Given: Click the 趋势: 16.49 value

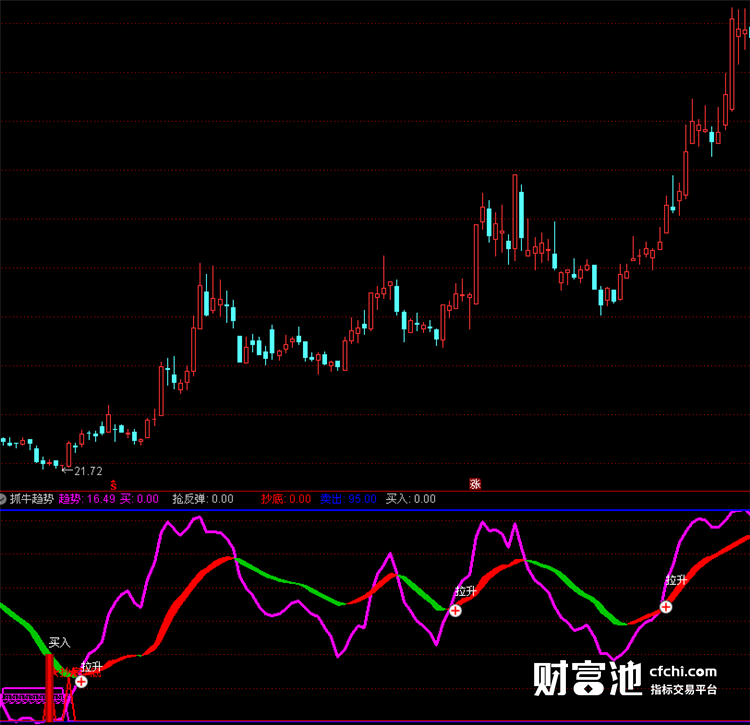Looking at the screenshot, I should [x=87, y=499].
